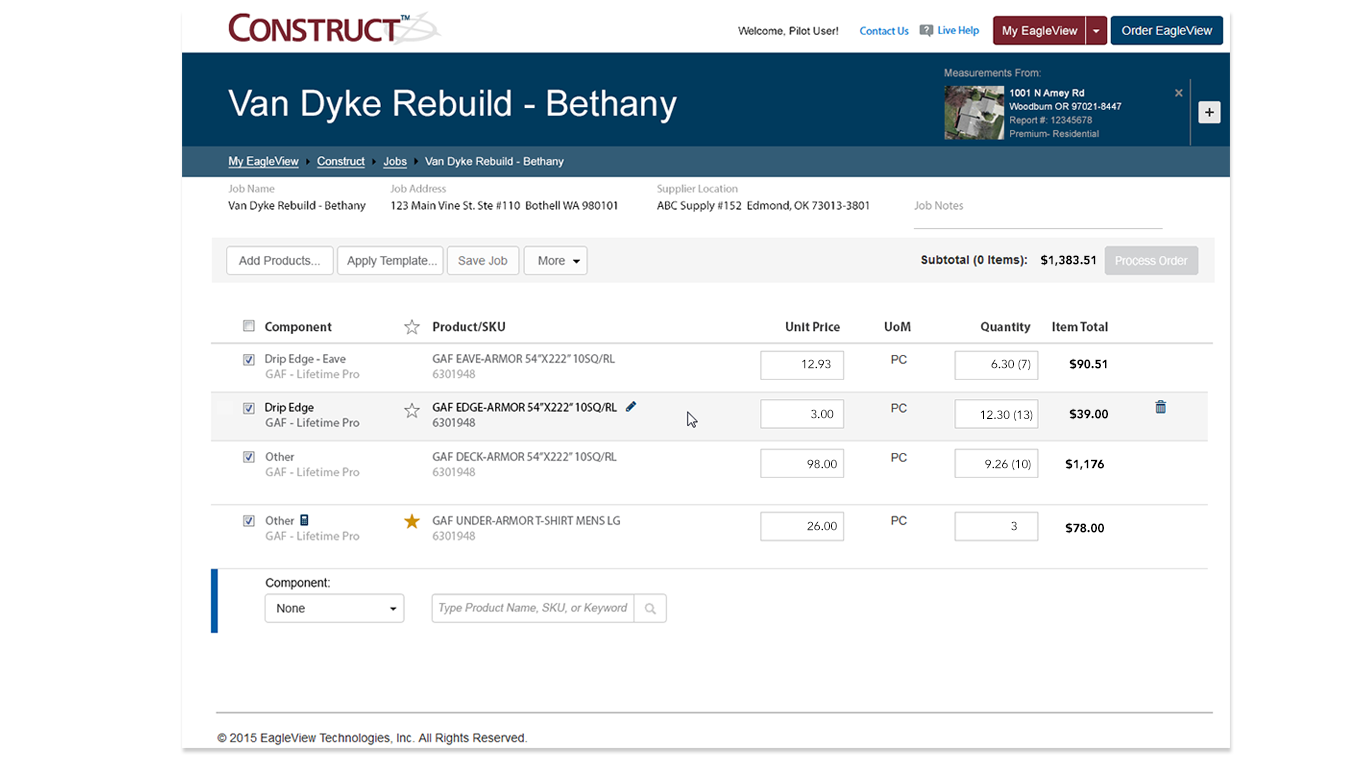Click Apply Template button
Screen dimensions: 1370x768
click(x=391, y=261)
